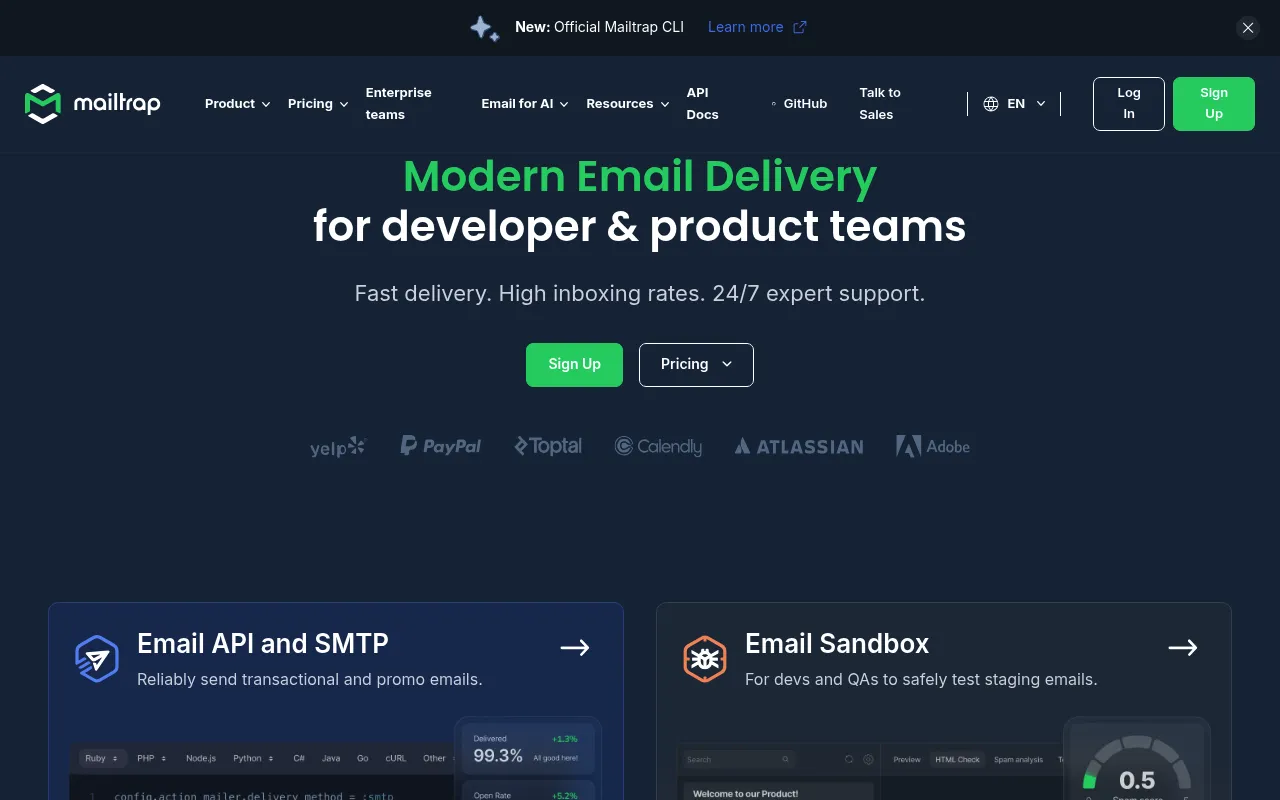Screen dimensions: 1280x800
Task: Click the green Sign Up button under headline
Action: 574,365
